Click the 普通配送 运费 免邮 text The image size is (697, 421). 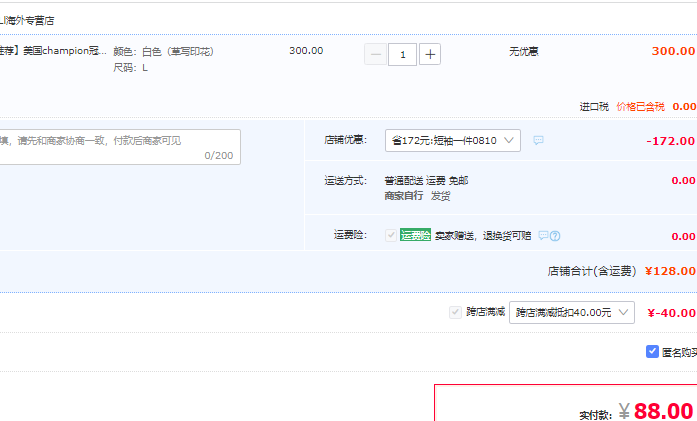[x=426, y=180]
